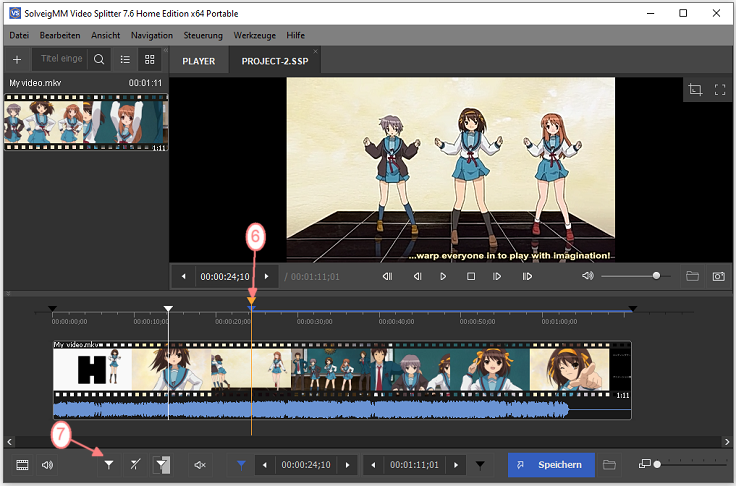Switch media library to list view
The height and width of the screenshot is (486, 736).
[125, 59]
